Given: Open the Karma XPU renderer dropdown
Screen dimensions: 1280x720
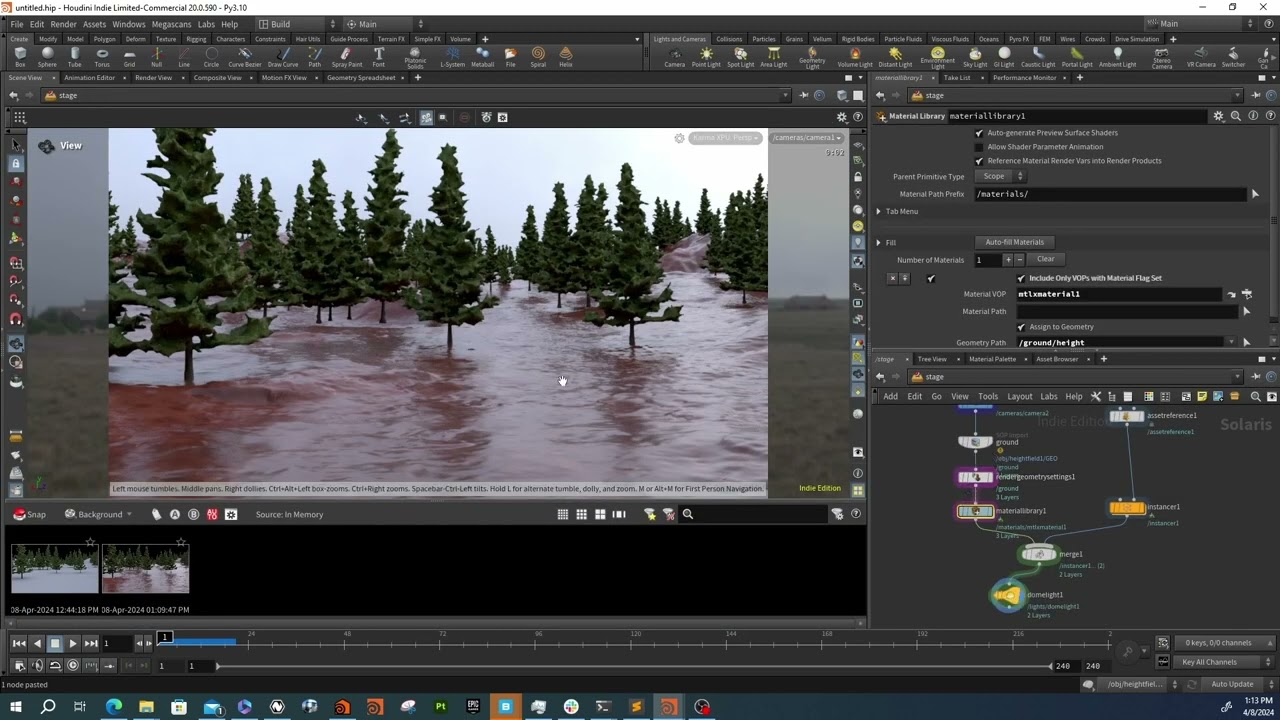Looking at the screenshot, I should pos(725,138).
